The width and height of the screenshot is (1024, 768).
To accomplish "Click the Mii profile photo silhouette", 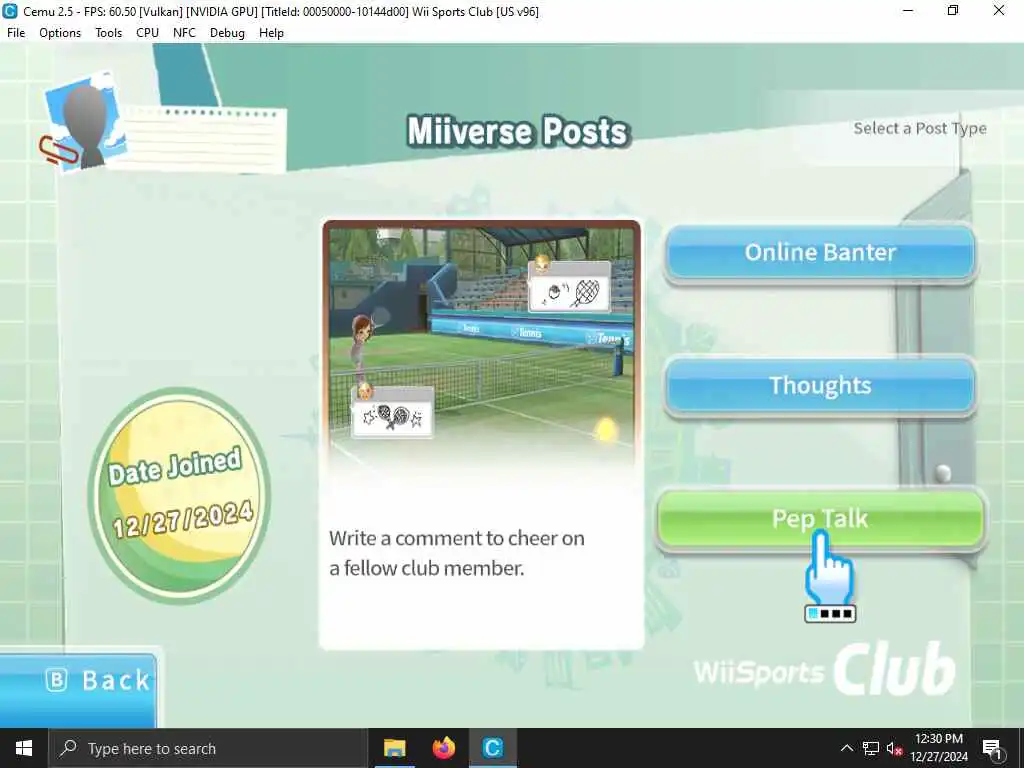I will click(86, 123).
